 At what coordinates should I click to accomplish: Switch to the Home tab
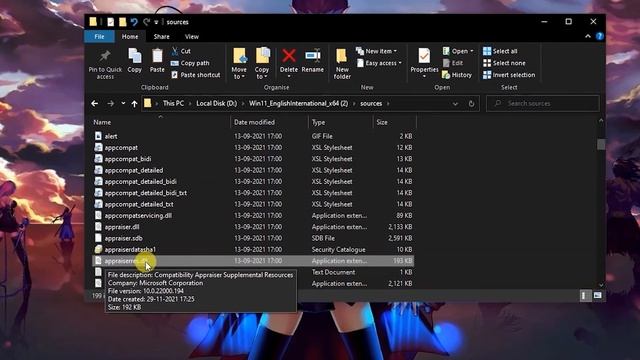(130, 37)
